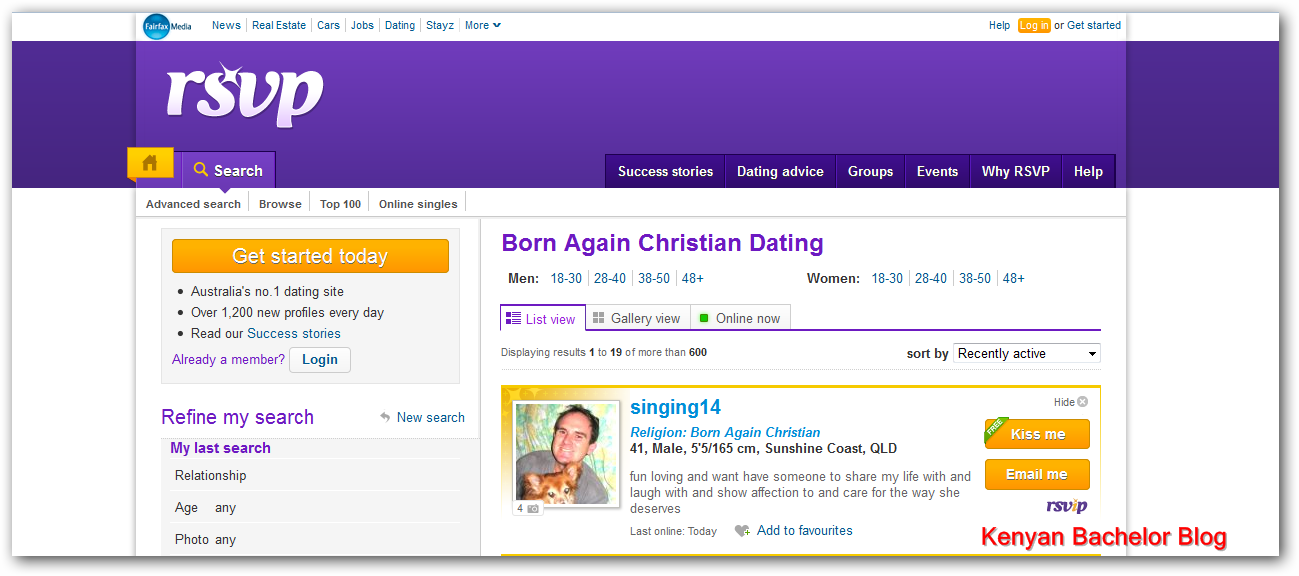Click Religion: Born Again Christian text
Image resolution: width=1299 pixels, height=576 pixels.
pyautogui.click(x=725, y=433)
